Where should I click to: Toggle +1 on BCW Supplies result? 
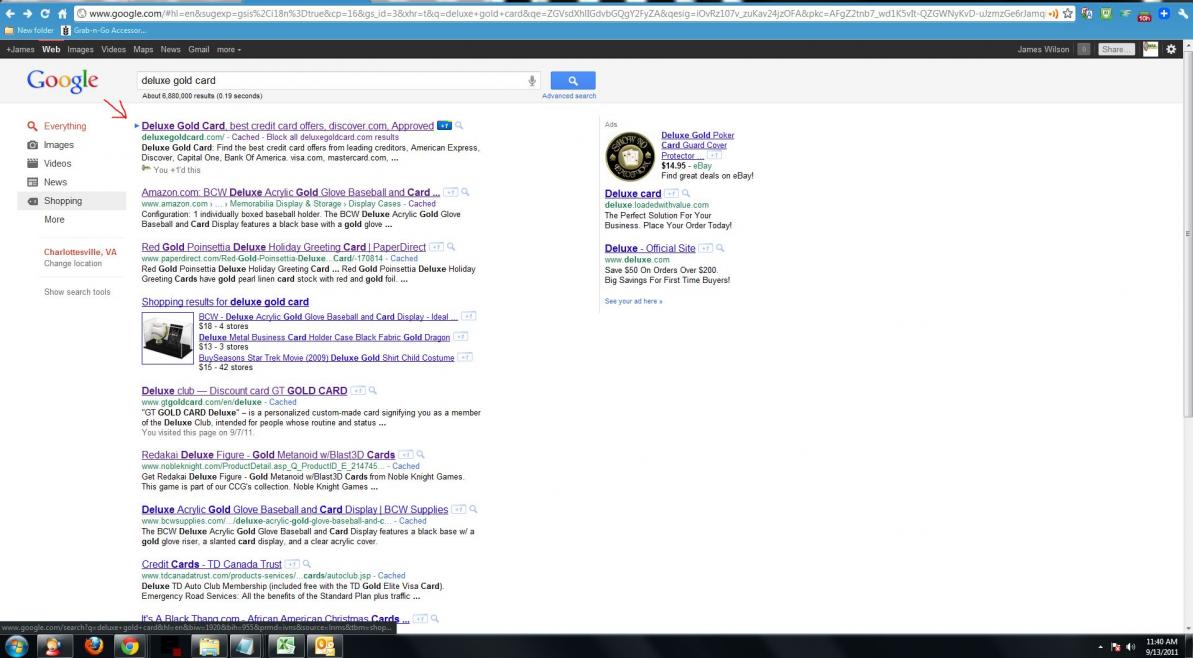459,510
